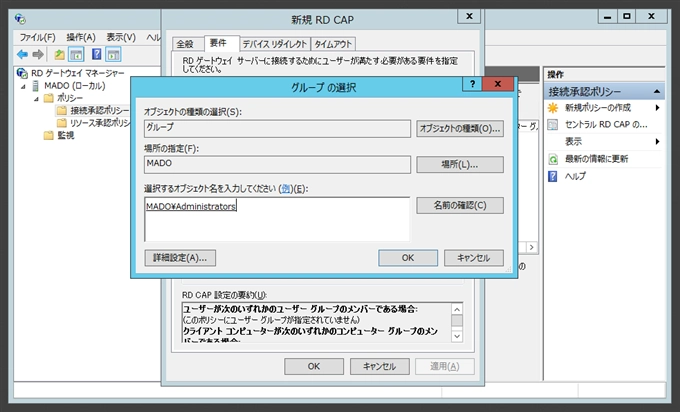Select MADO (ローカル) server node
This screenshot has width=680, height=412.
pyautogui.click(x=74, y=85)
